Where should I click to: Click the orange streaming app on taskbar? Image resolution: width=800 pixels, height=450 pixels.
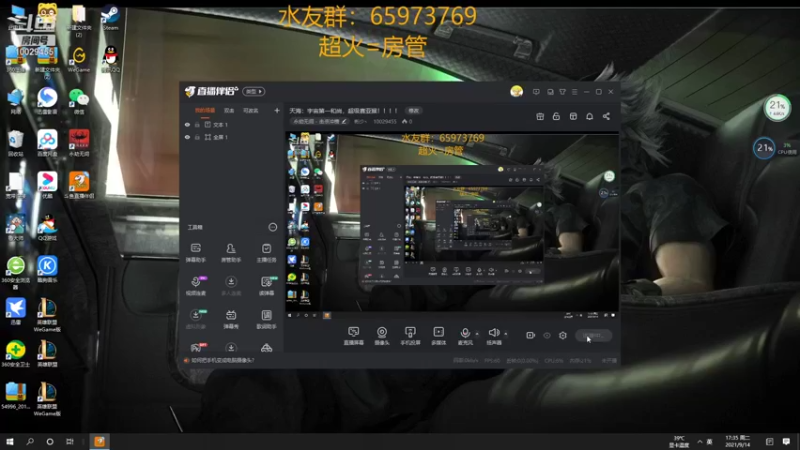point(99,441)
